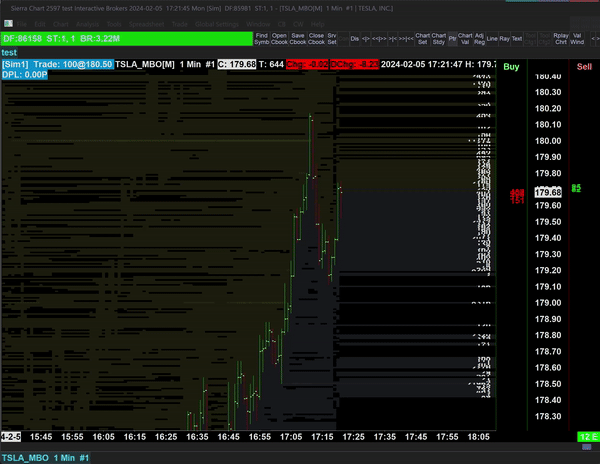Click the 179.68 current price marker
This screenshot has width=600, height=464.
(548, 192)
